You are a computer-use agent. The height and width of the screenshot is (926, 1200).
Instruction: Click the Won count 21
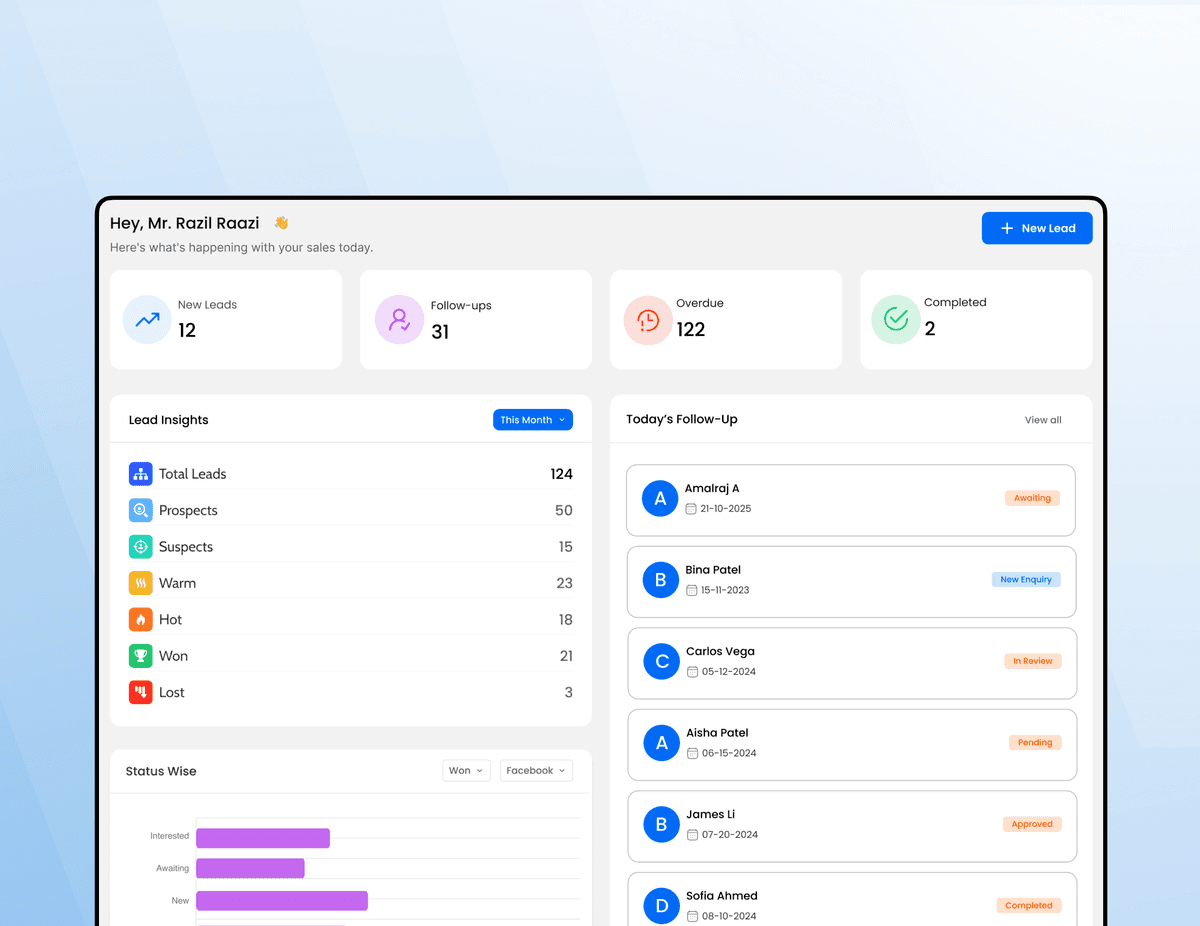566,656
